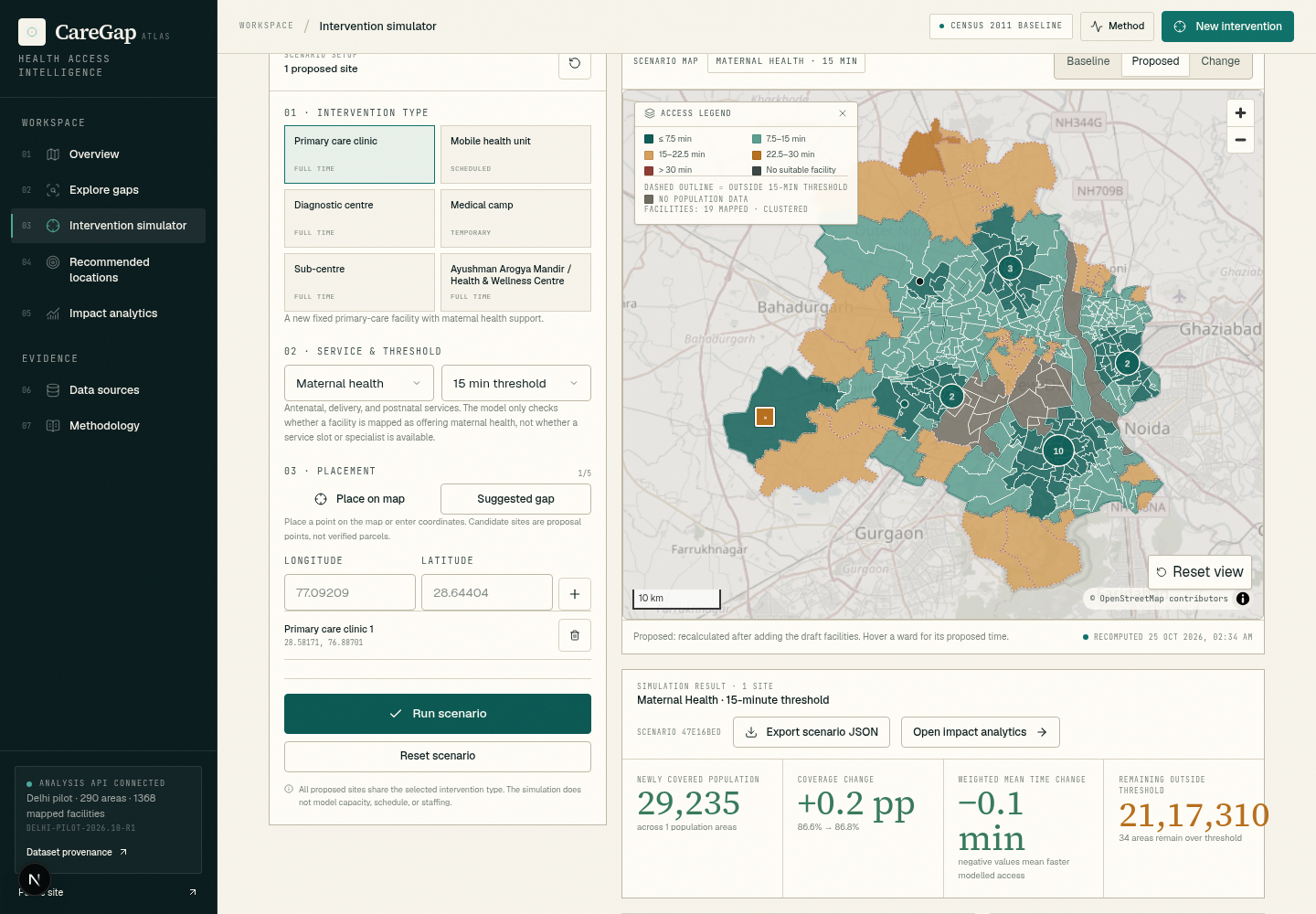Pick Ayushman Arogya Mandir option

tap(515, 282)
